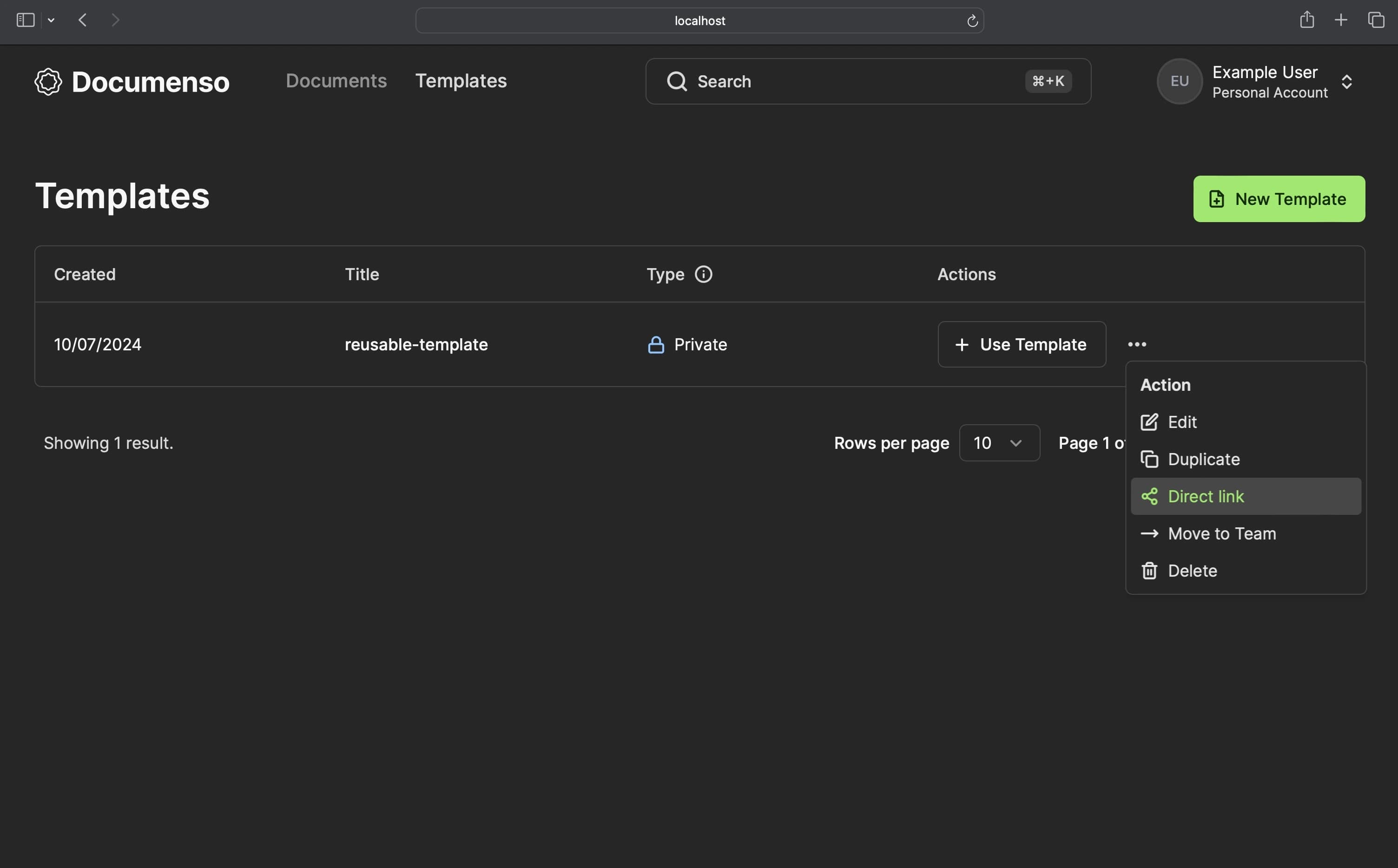This screenshot has width=1398, height=868.
Task: Select the Documents tab
Action: click(x=336, y=81)
